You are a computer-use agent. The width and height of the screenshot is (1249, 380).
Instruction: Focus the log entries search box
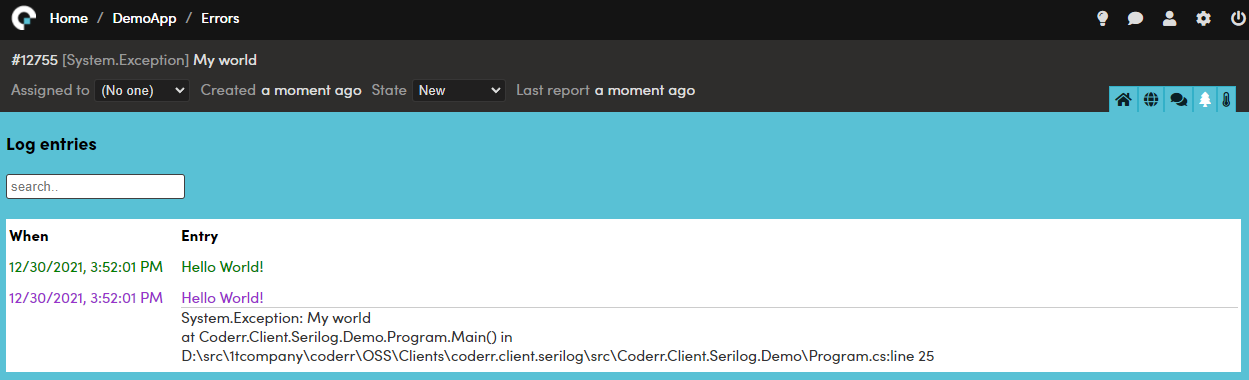tap(96, 186)
